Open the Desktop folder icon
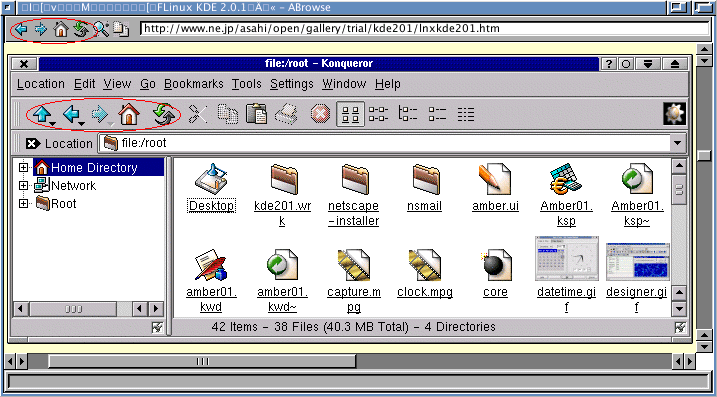 tap(211, 178)
